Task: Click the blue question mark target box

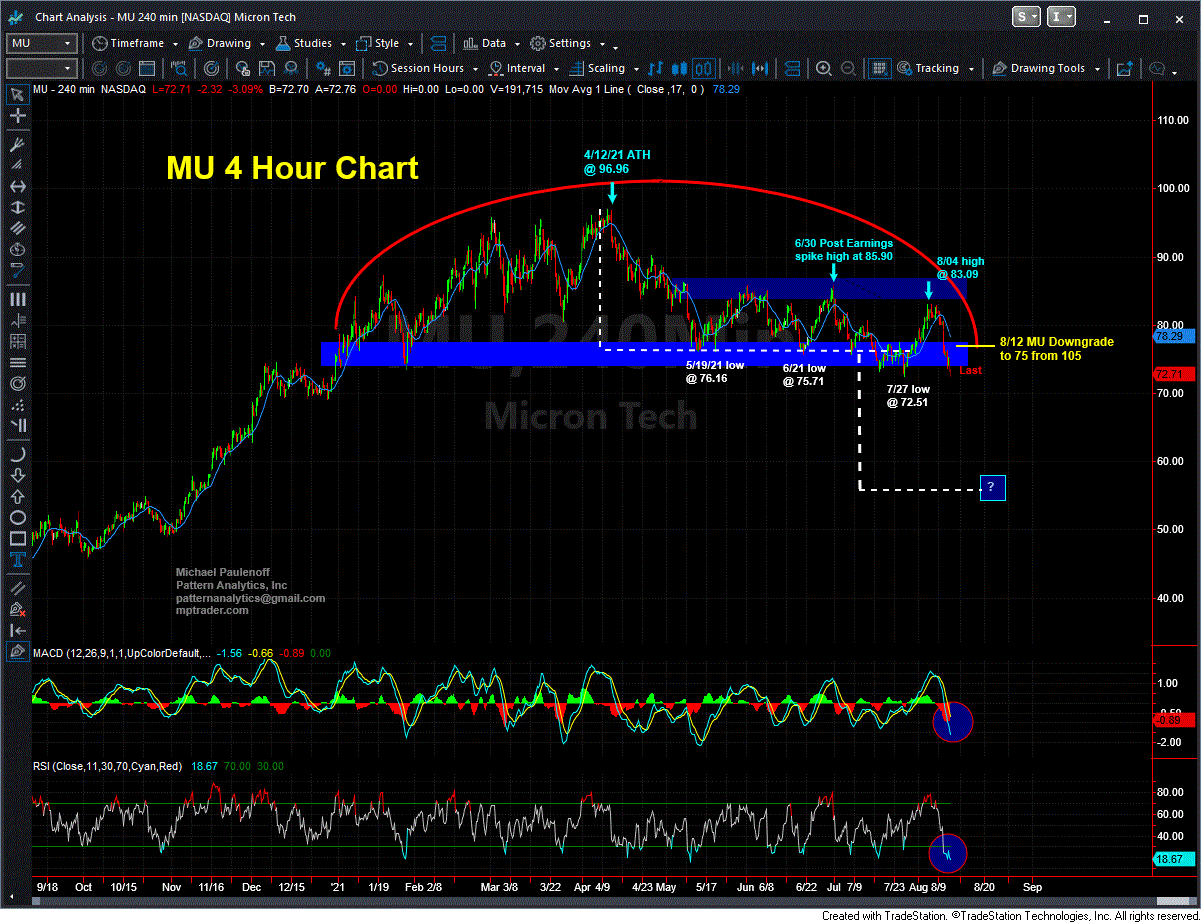Action: point(992,488)
